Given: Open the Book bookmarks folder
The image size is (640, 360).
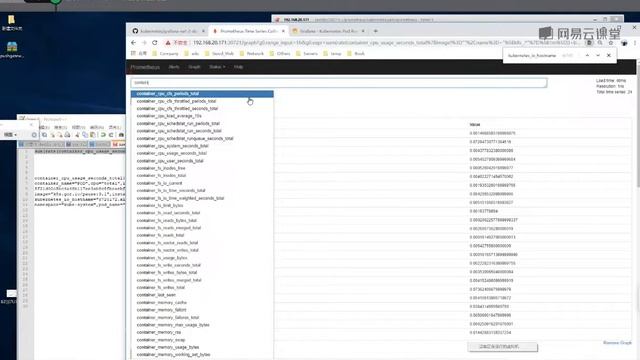Looking at the screenshot, I should (x=356, y=53).
